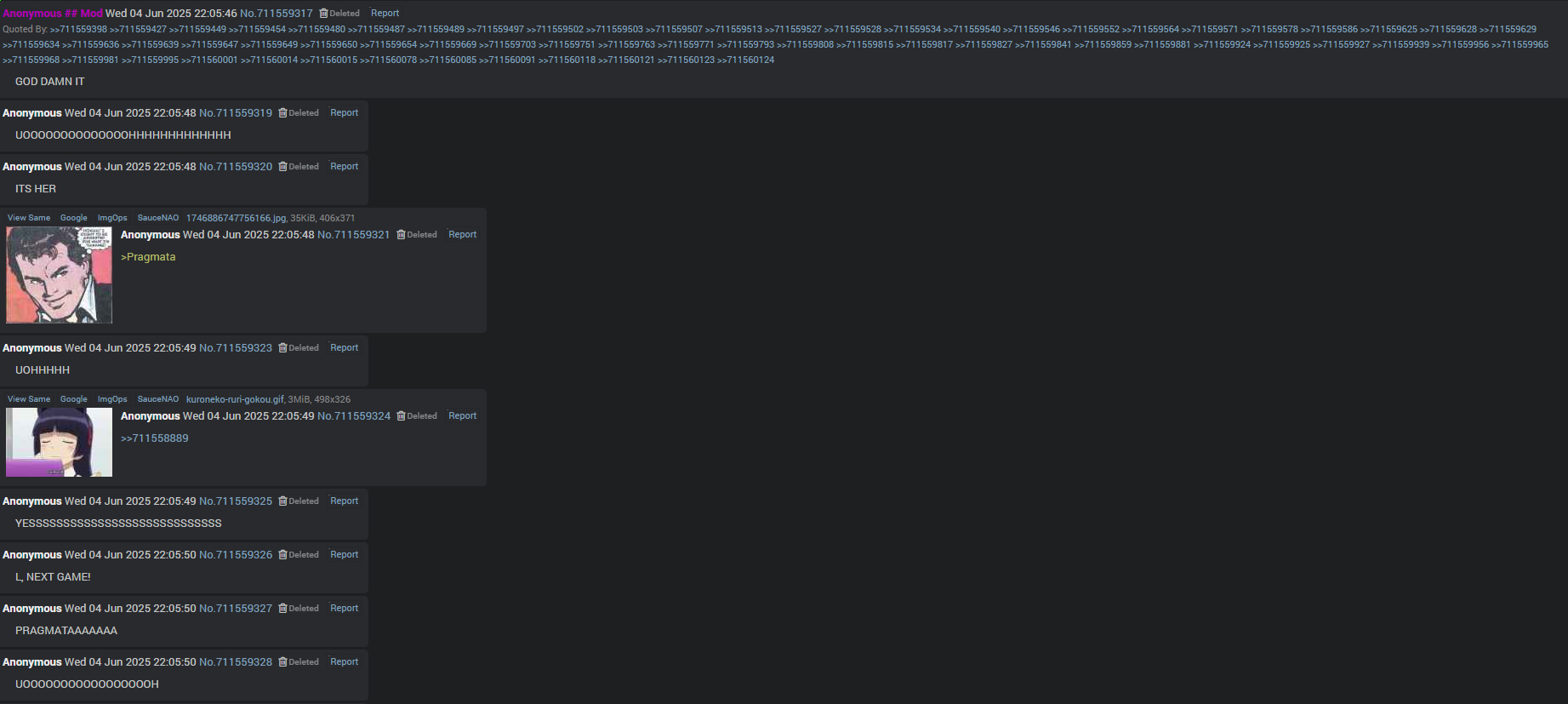Open post number No.711559321
The height and width of the screenshot is (704, 1568).
354,235
